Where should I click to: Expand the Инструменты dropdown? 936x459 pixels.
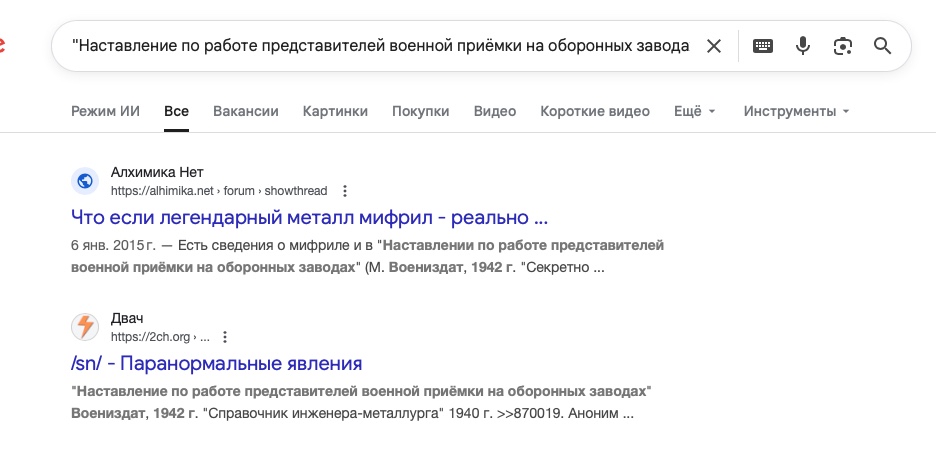coord(796,111)
